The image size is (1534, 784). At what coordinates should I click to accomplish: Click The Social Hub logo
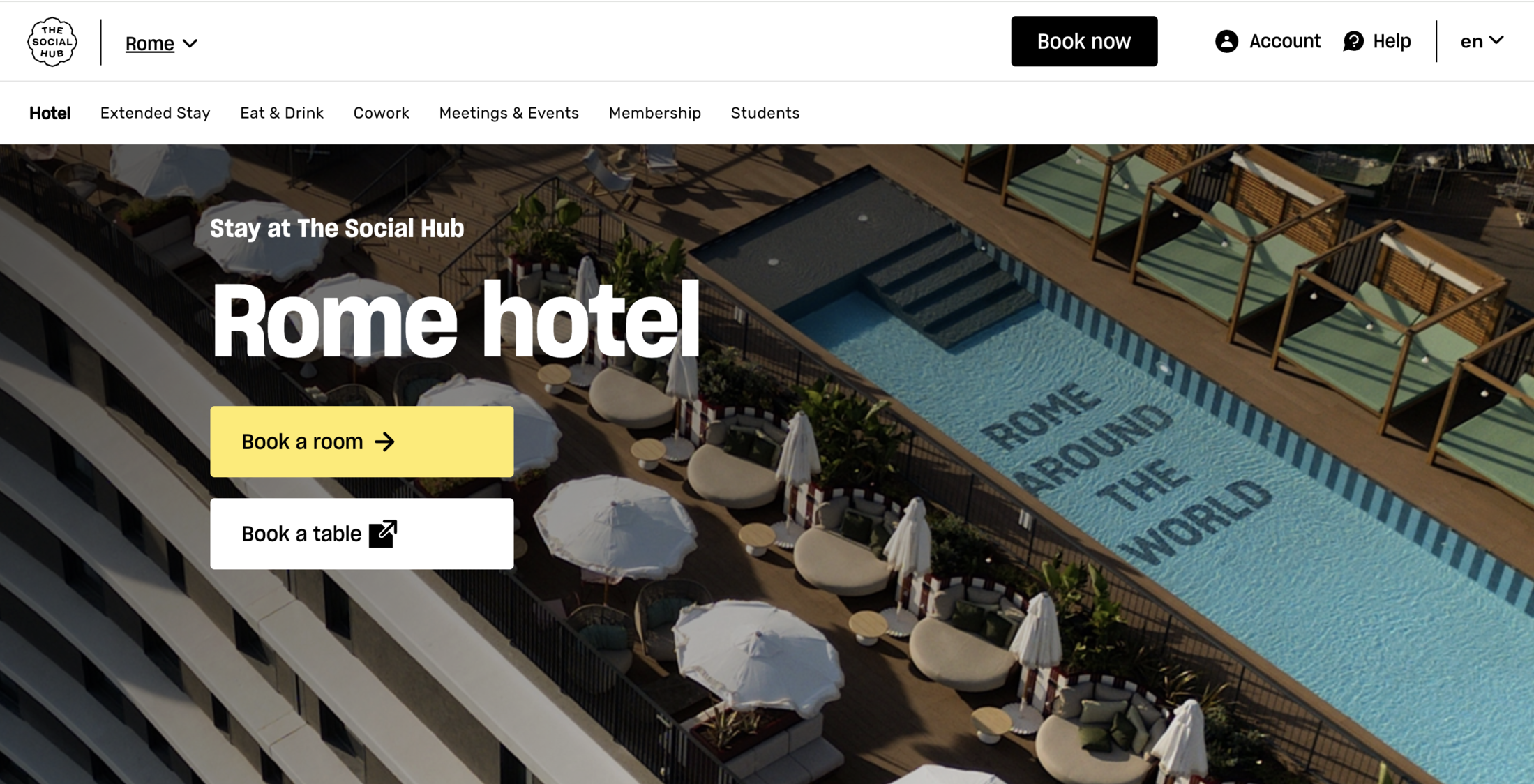click(x=52, y=42)
